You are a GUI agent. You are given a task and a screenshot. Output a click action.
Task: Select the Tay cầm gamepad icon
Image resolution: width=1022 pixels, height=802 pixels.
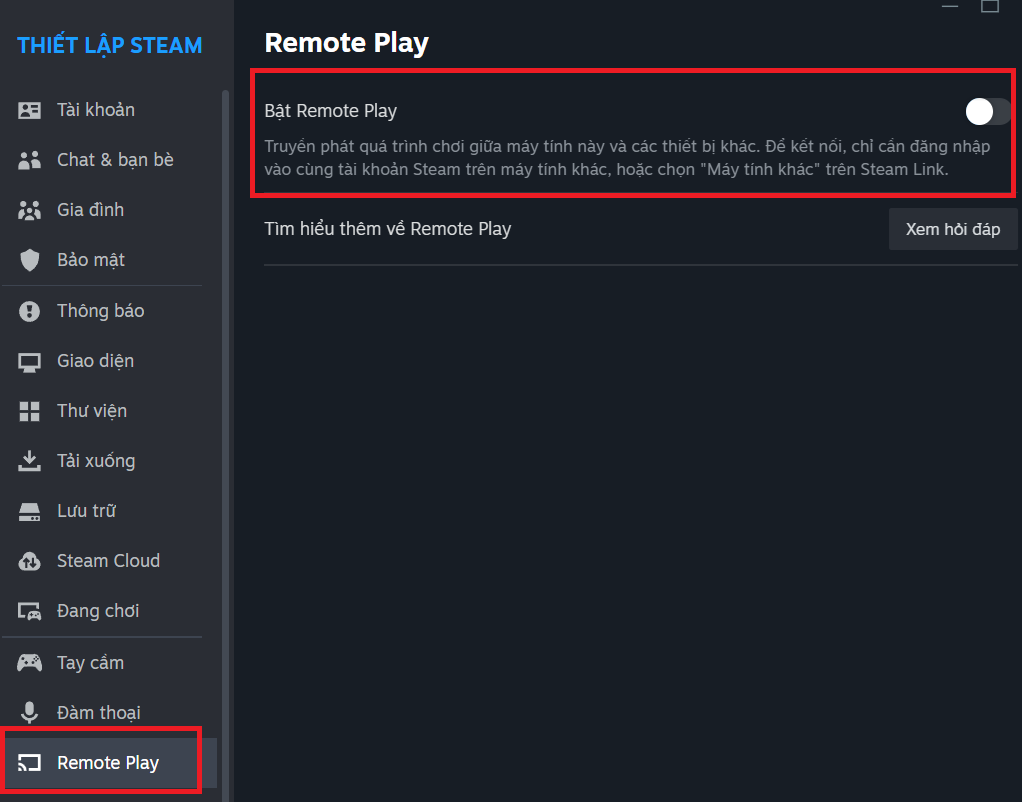click(x=29, y=663)
